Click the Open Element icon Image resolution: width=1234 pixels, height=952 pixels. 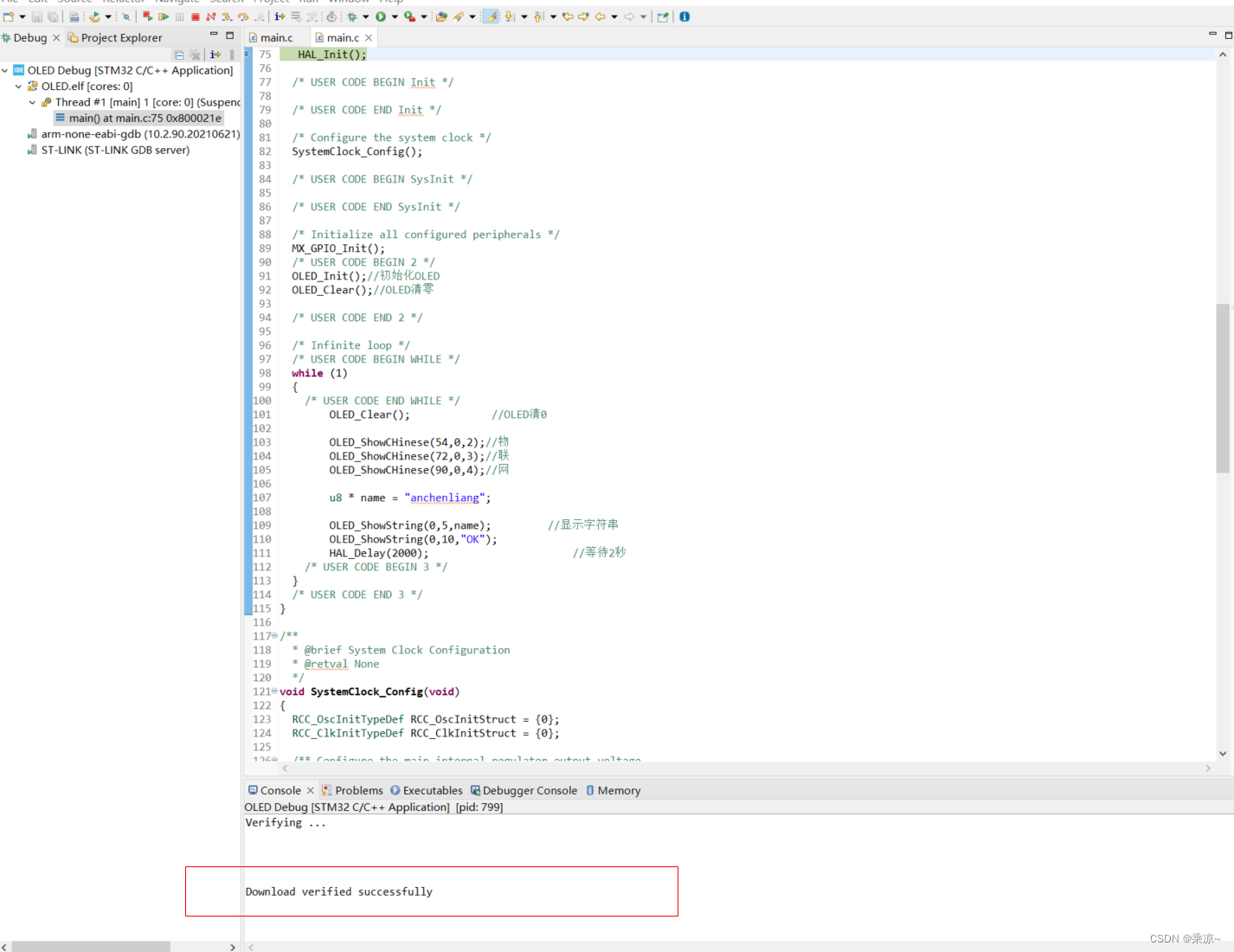(441, 16)
